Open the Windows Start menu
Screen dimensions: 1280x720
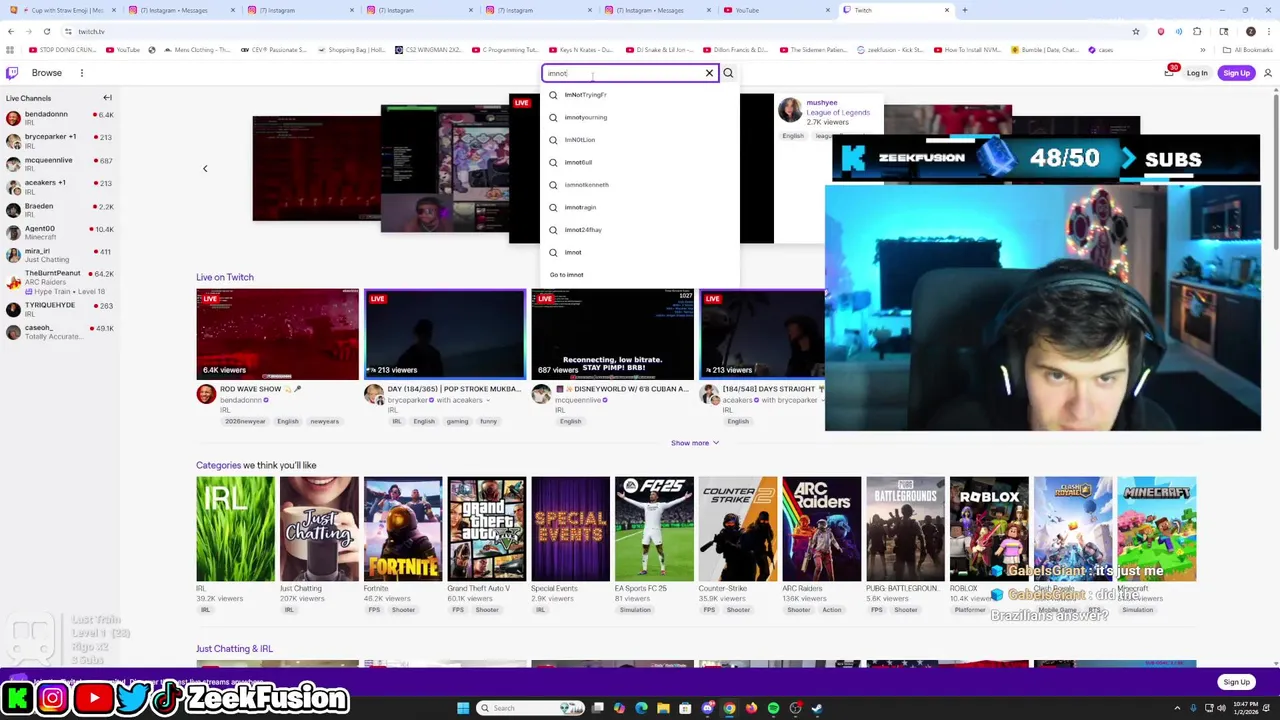[x=462, y=708]
